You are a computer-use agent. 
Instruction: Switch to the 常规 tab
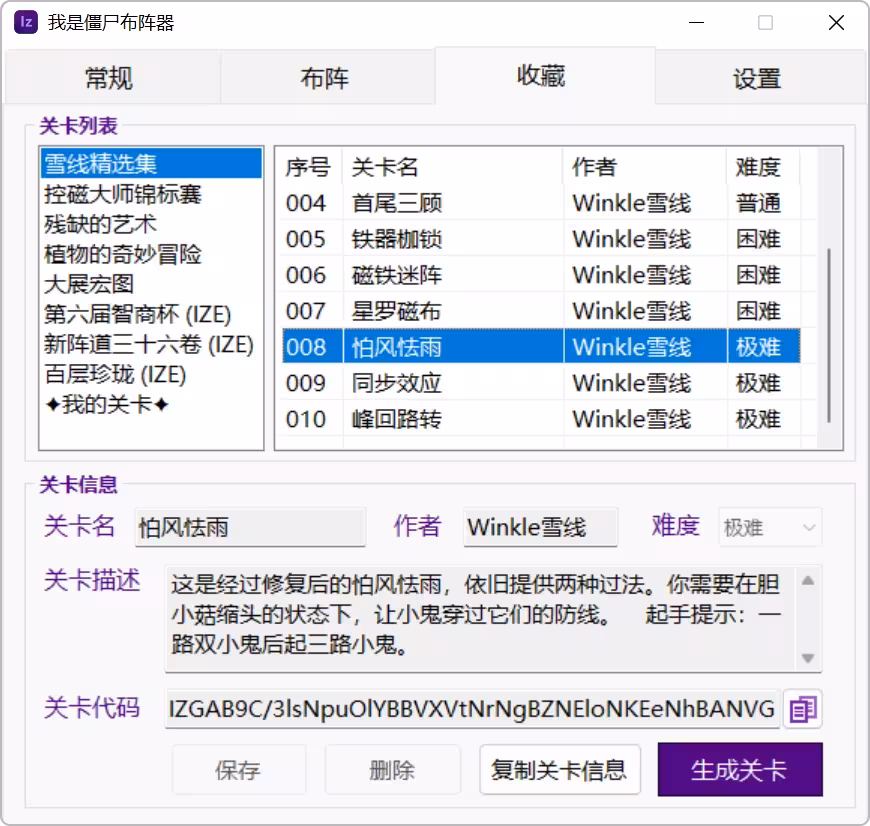coord(109,78)
